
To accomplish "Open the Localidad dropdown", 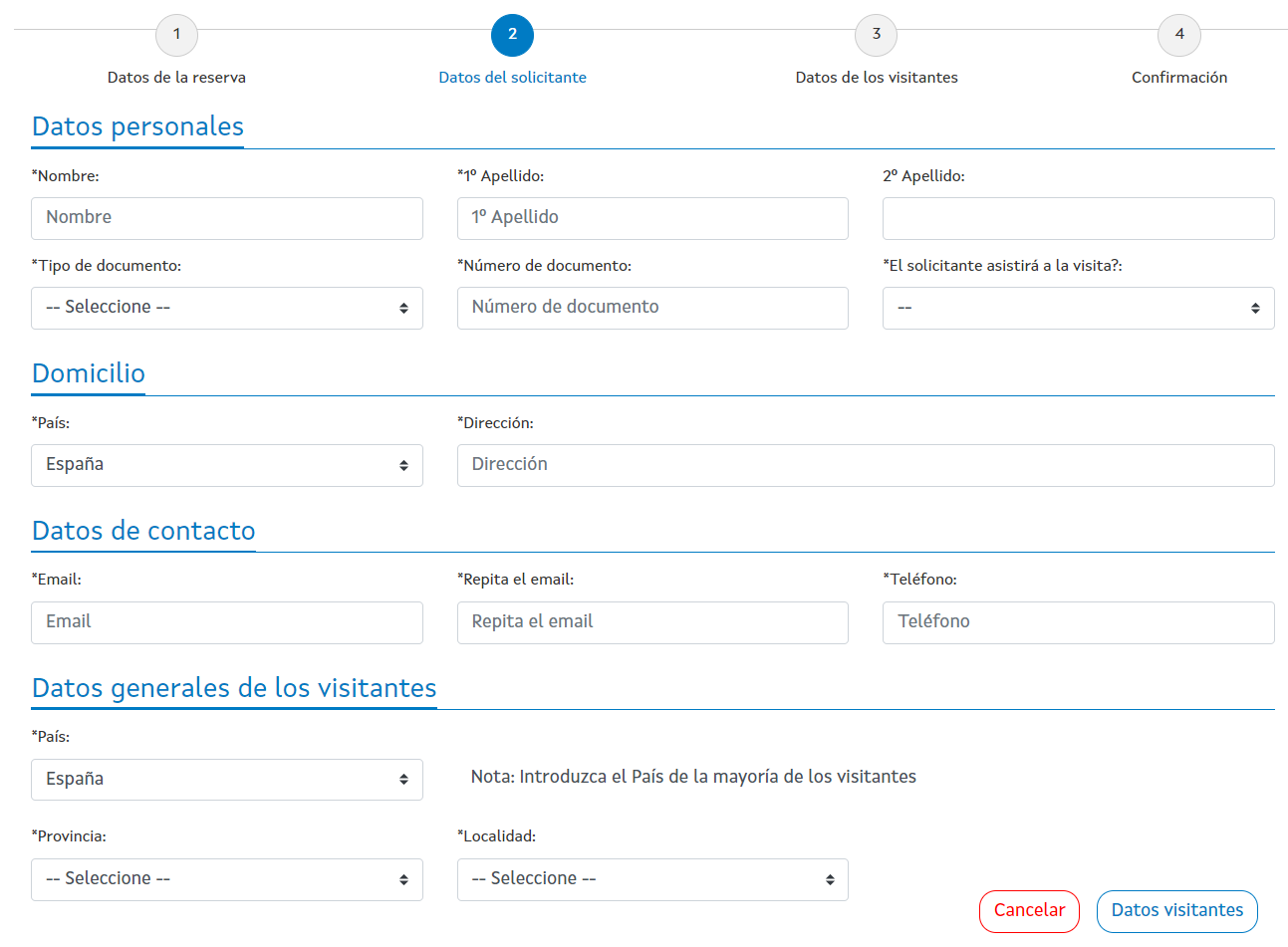I will [652, 879].
